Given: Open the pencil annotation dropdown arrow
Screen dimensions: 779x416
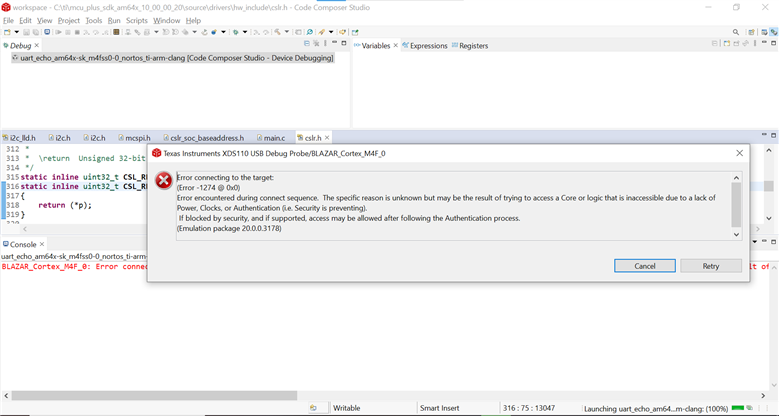Looking at the screenshot, I should (331, 32).
